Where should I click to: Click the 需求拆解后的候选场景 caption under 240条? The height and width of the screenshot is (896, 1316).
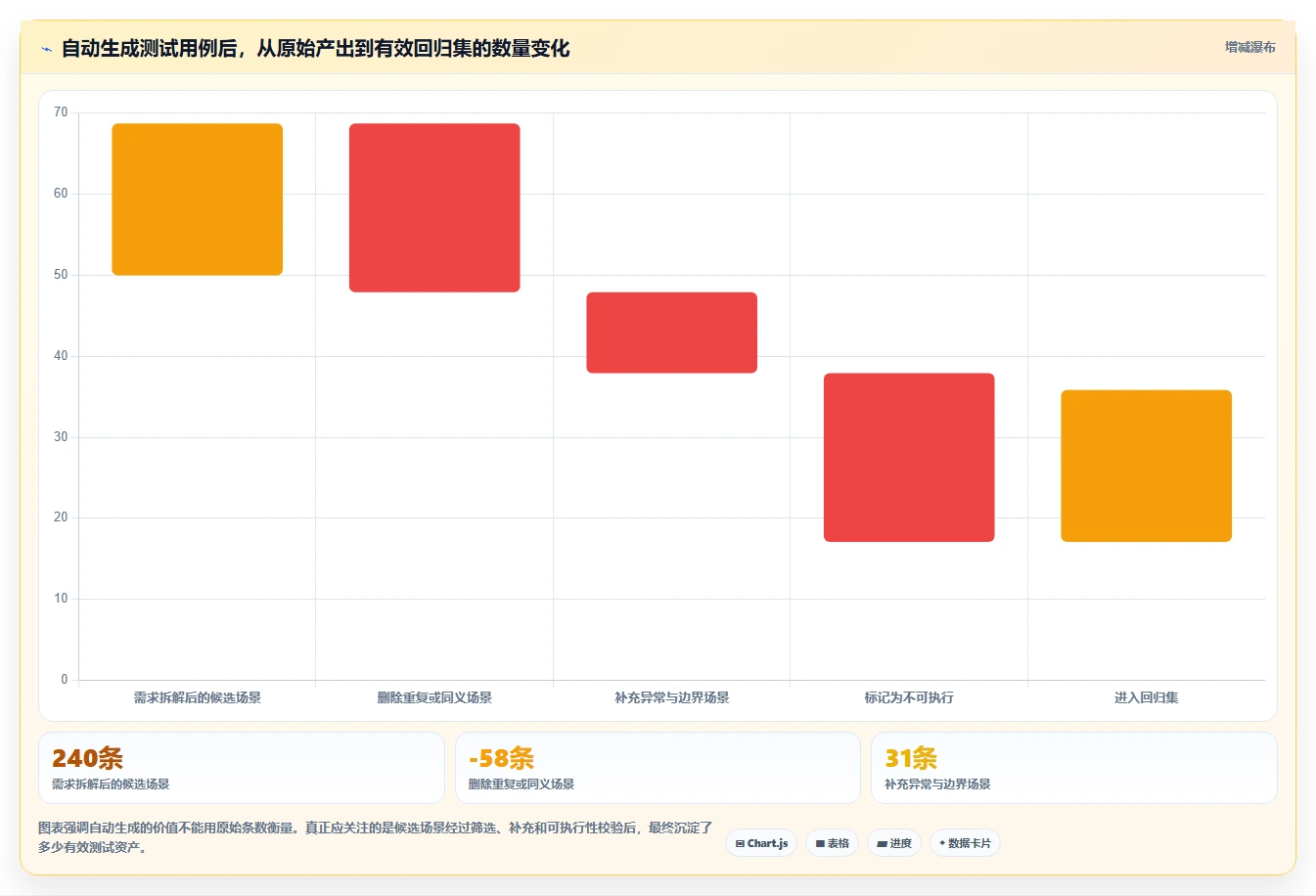[x=111, y=784]
